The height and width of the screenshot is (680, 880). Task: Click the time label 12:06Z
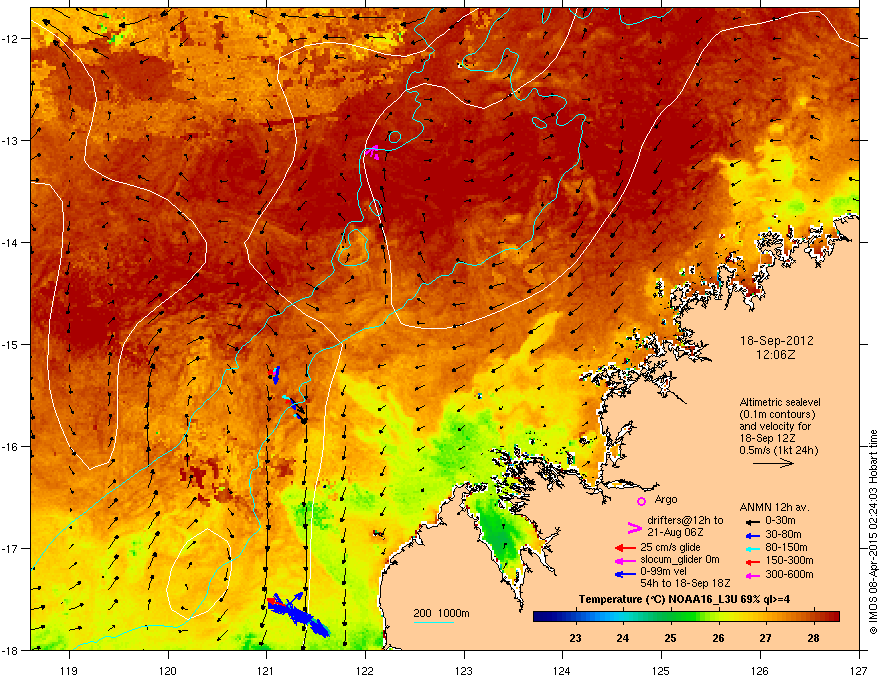(776, 355)
